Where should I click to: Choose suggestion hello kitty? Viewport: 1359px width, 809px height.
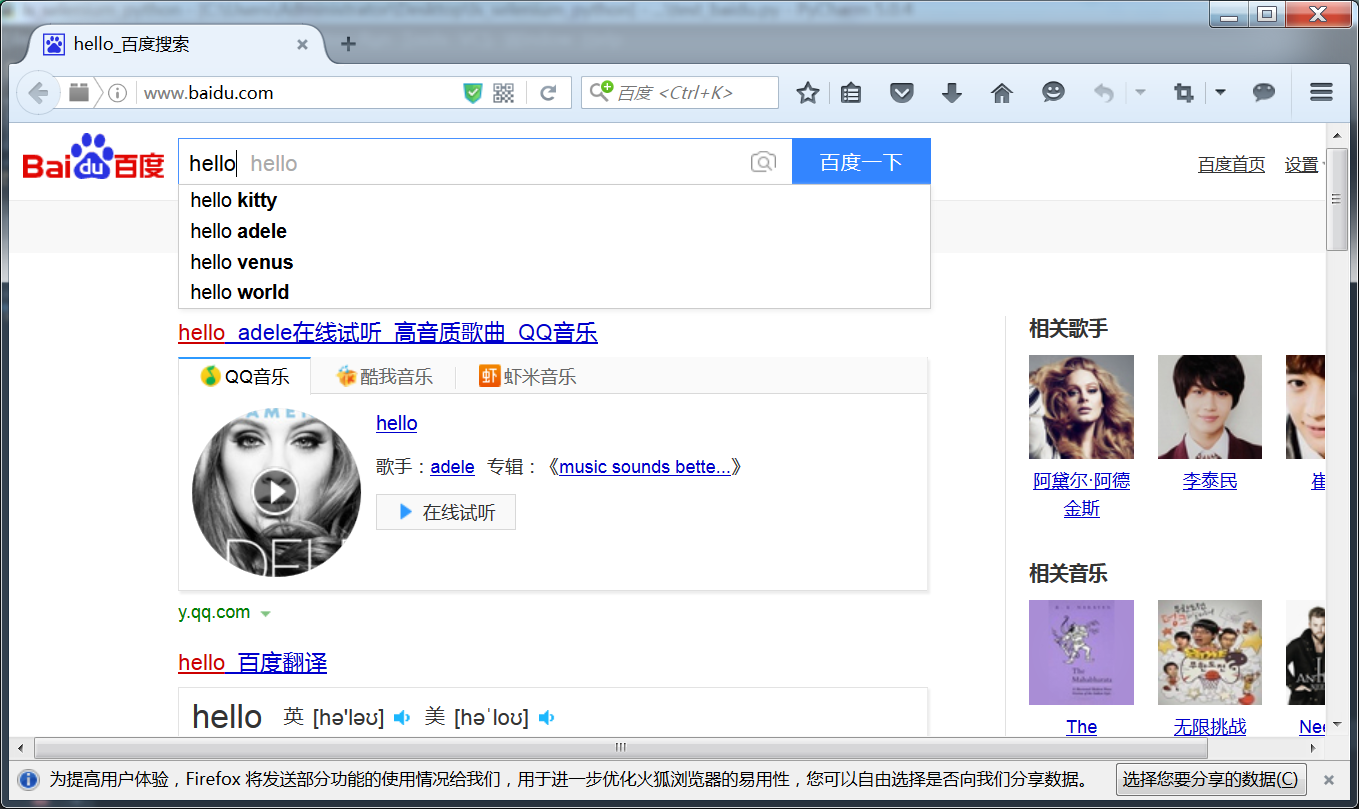[x=554, y=200]
